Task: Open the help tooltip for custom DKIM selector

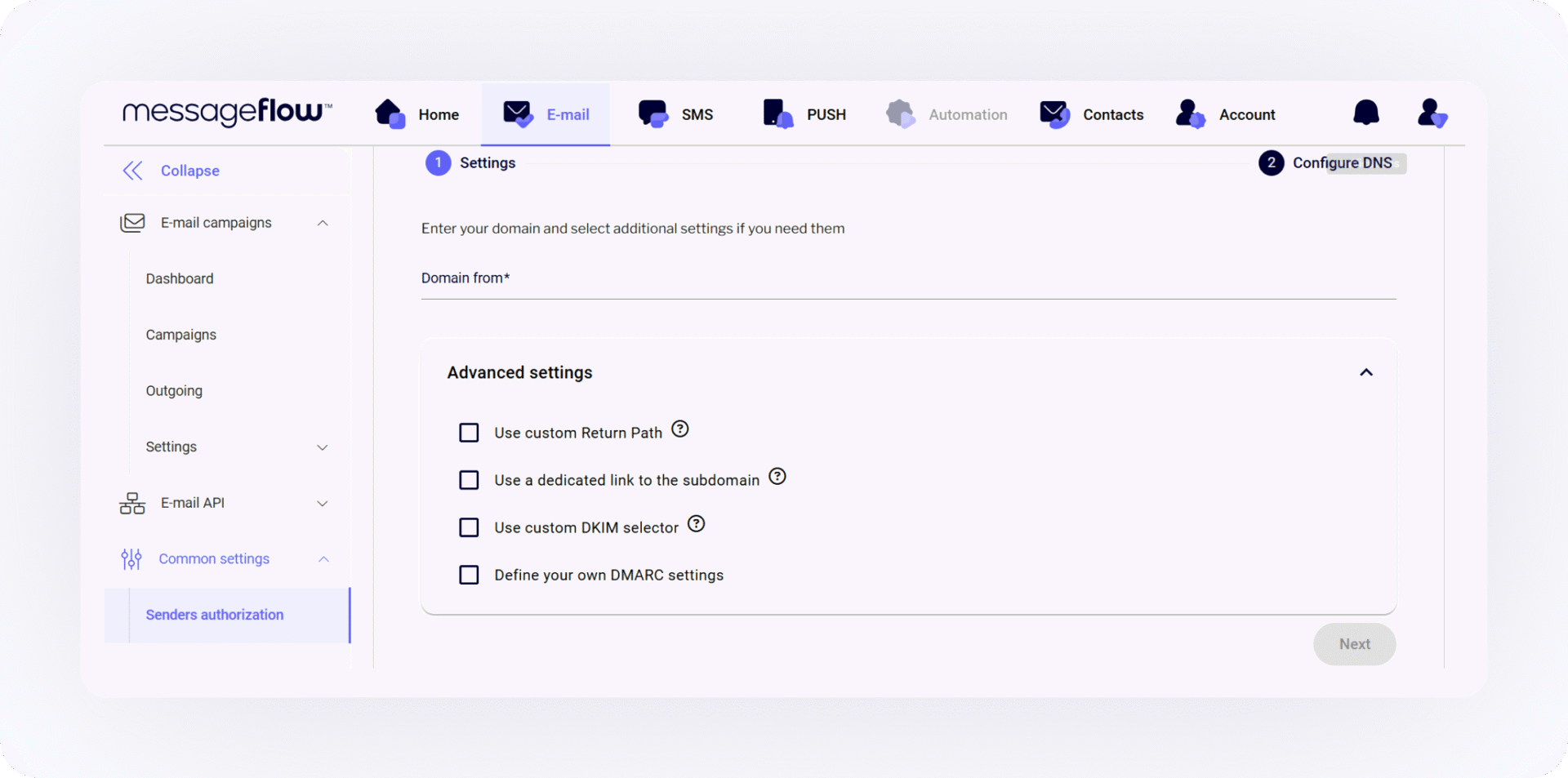Action: [x=696, y=523]
